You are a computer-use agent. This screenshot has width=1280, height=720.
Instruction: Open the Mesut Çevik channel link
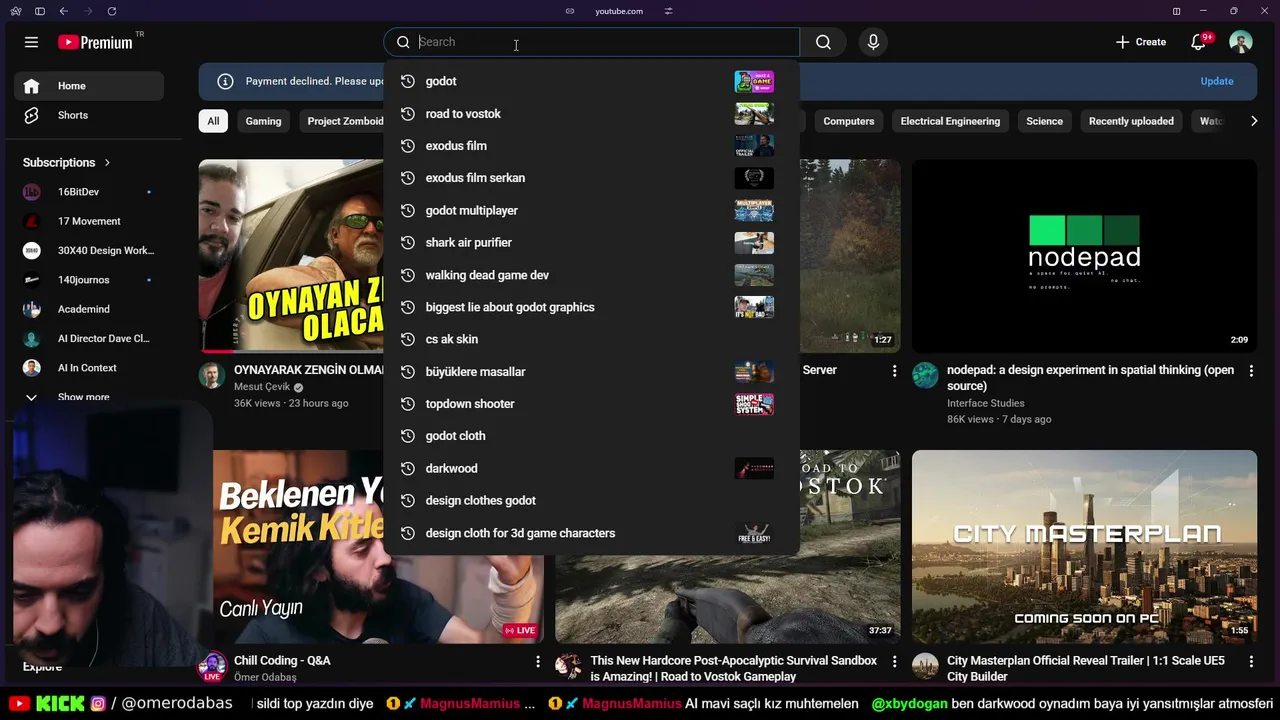(x=262, y=387)
